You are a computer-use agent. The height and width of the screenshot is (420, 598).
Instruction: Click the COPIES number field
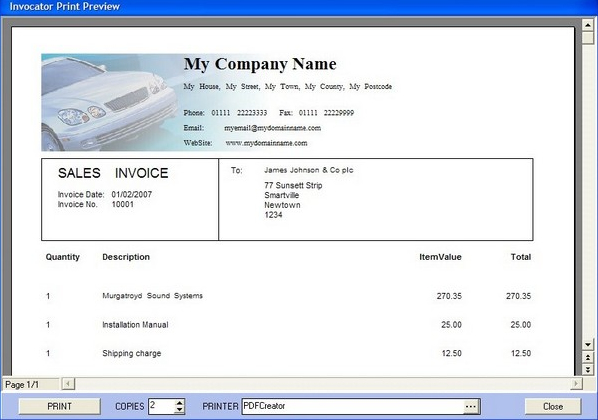point(162,406)
